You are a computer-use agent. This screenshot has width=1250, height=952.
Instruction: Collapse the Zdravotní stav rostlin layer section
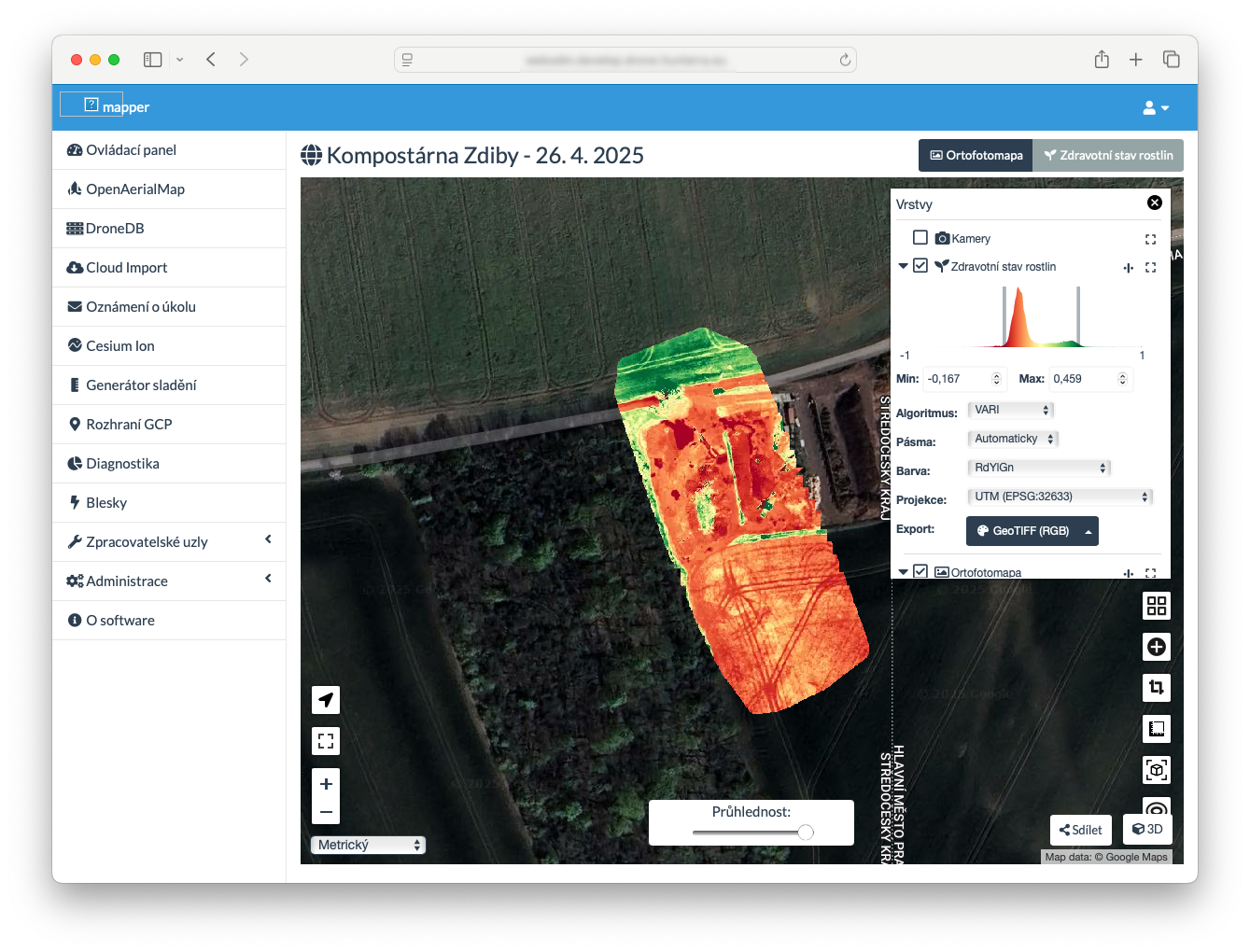[x=903, y=266]
